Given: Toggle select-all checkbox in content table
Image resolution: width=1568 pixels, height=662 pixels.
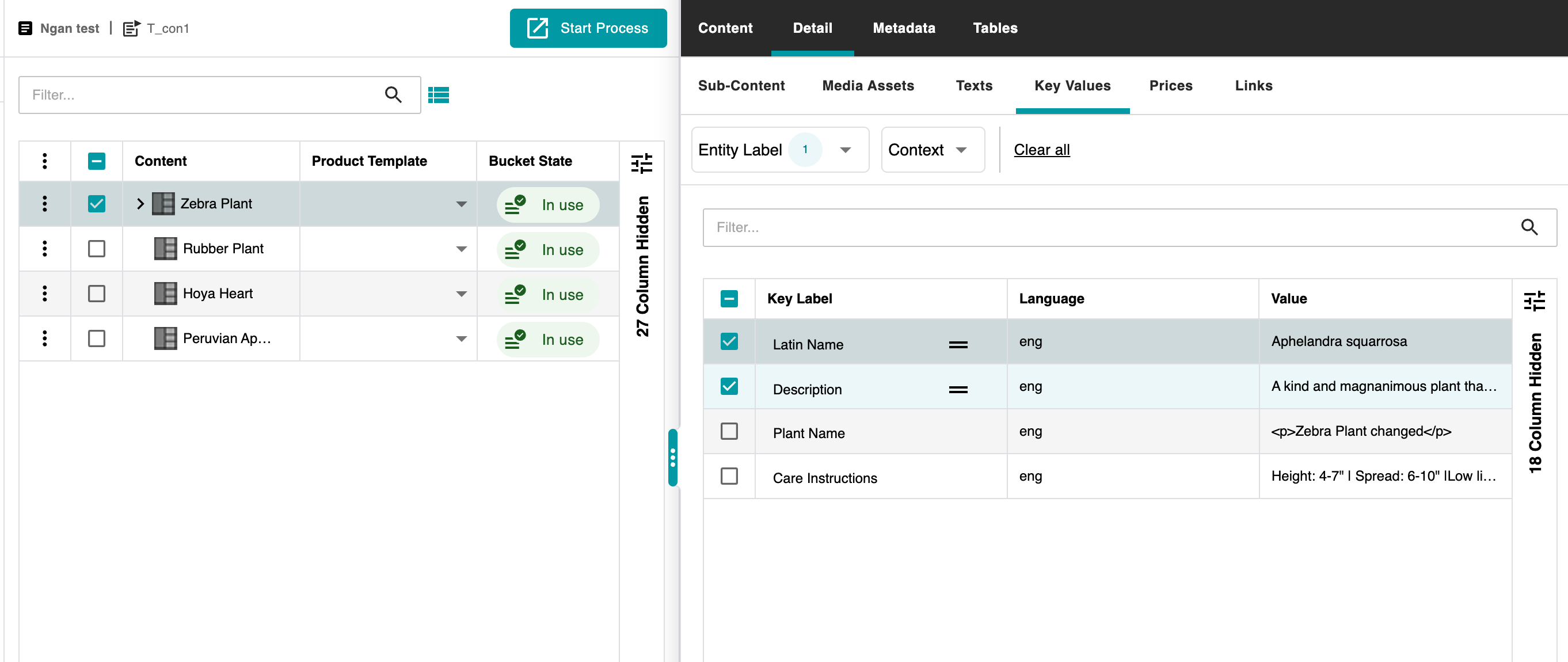Looking at the screenshot, I should tap(97, 161).
